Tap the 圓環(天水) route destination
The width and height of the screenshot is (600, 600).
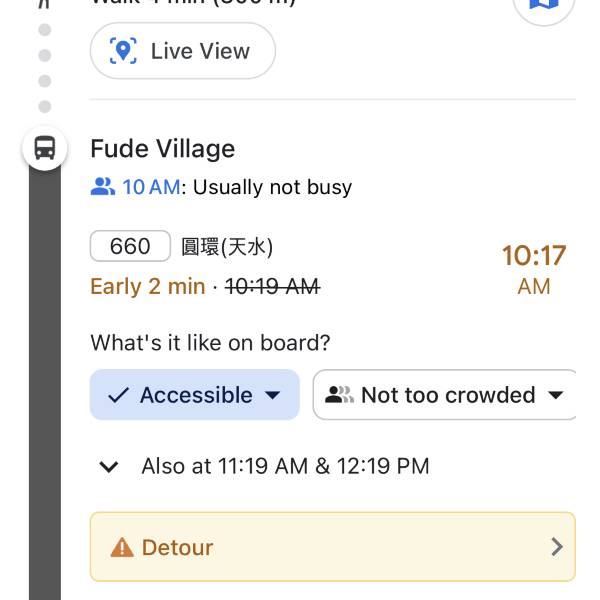click(x=227, y=246)
